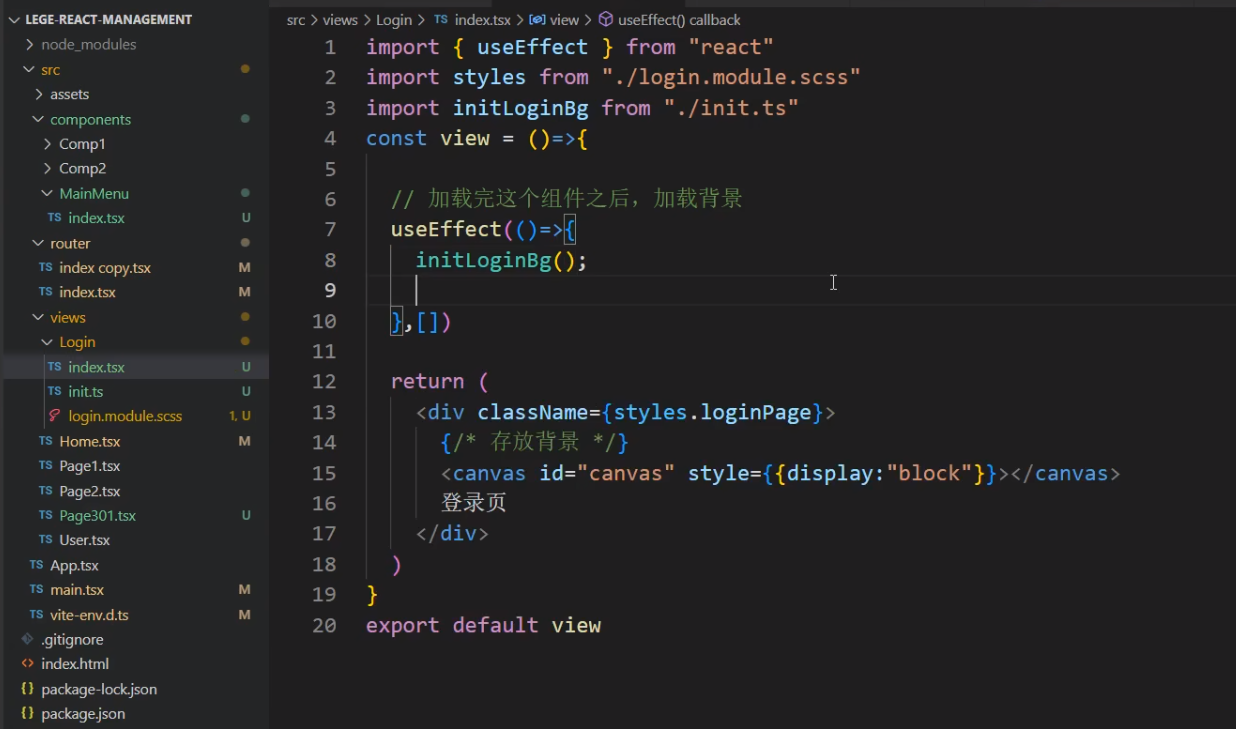1236x729 pixels.
Task: Place cursor on initLoginBg(); call line
Action: point(501,260)
